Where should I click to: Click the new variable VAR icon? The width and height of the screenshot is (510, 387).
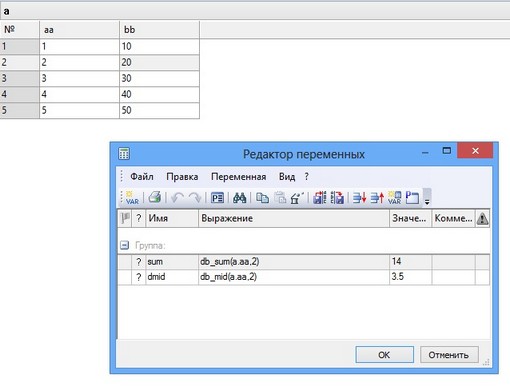(x=132, y=198)
